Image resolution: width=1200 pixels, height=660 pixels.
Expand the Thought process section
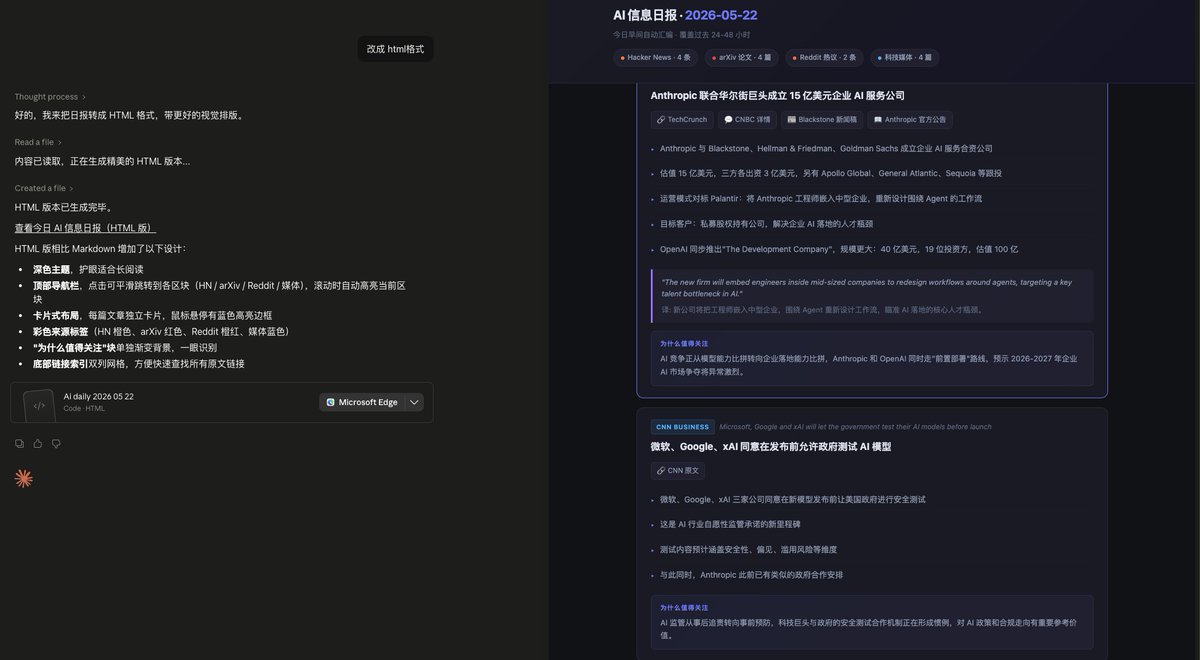[50, 97]
